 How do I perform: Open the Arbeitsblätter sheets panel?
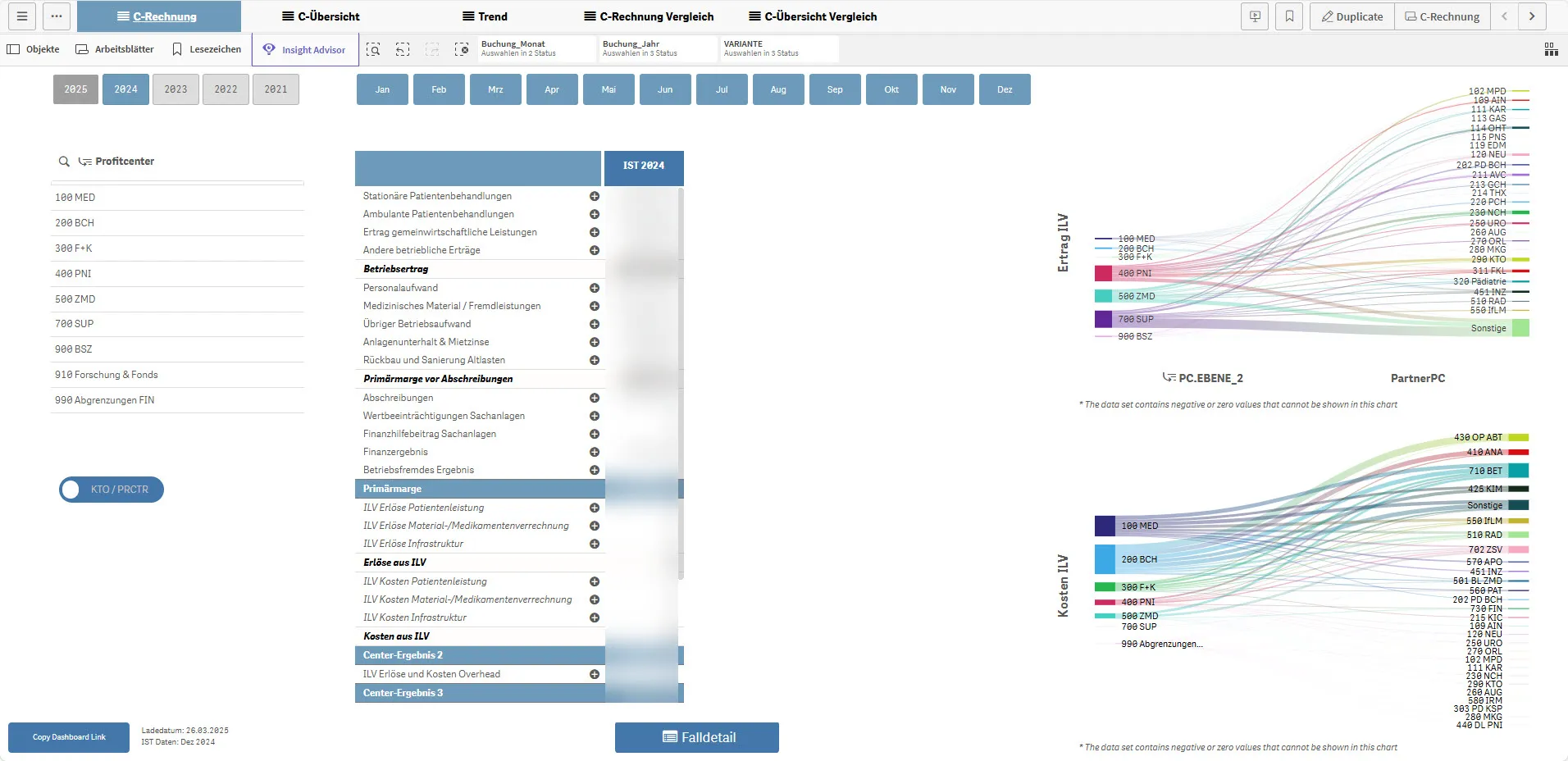point(115,49)
